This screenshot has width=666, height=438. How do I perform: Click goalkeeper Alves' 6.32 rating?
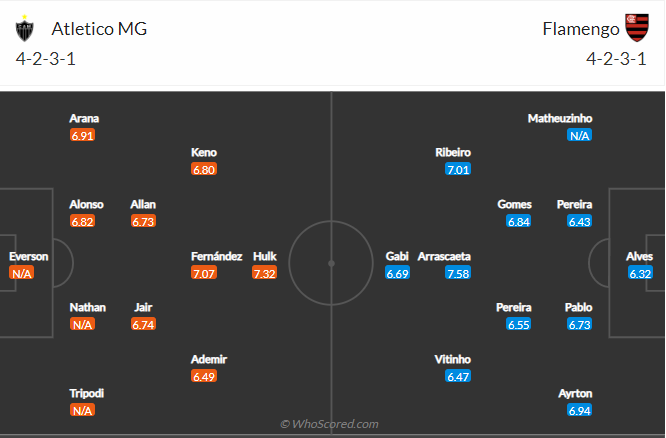click(640, 273)
